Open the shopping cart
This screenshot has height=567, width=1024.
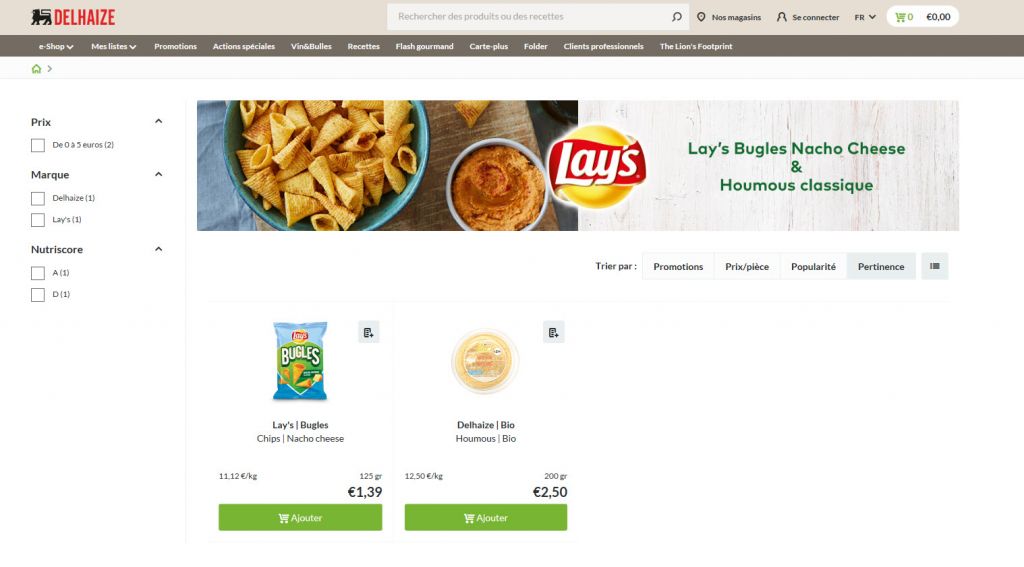click(922, 17)
